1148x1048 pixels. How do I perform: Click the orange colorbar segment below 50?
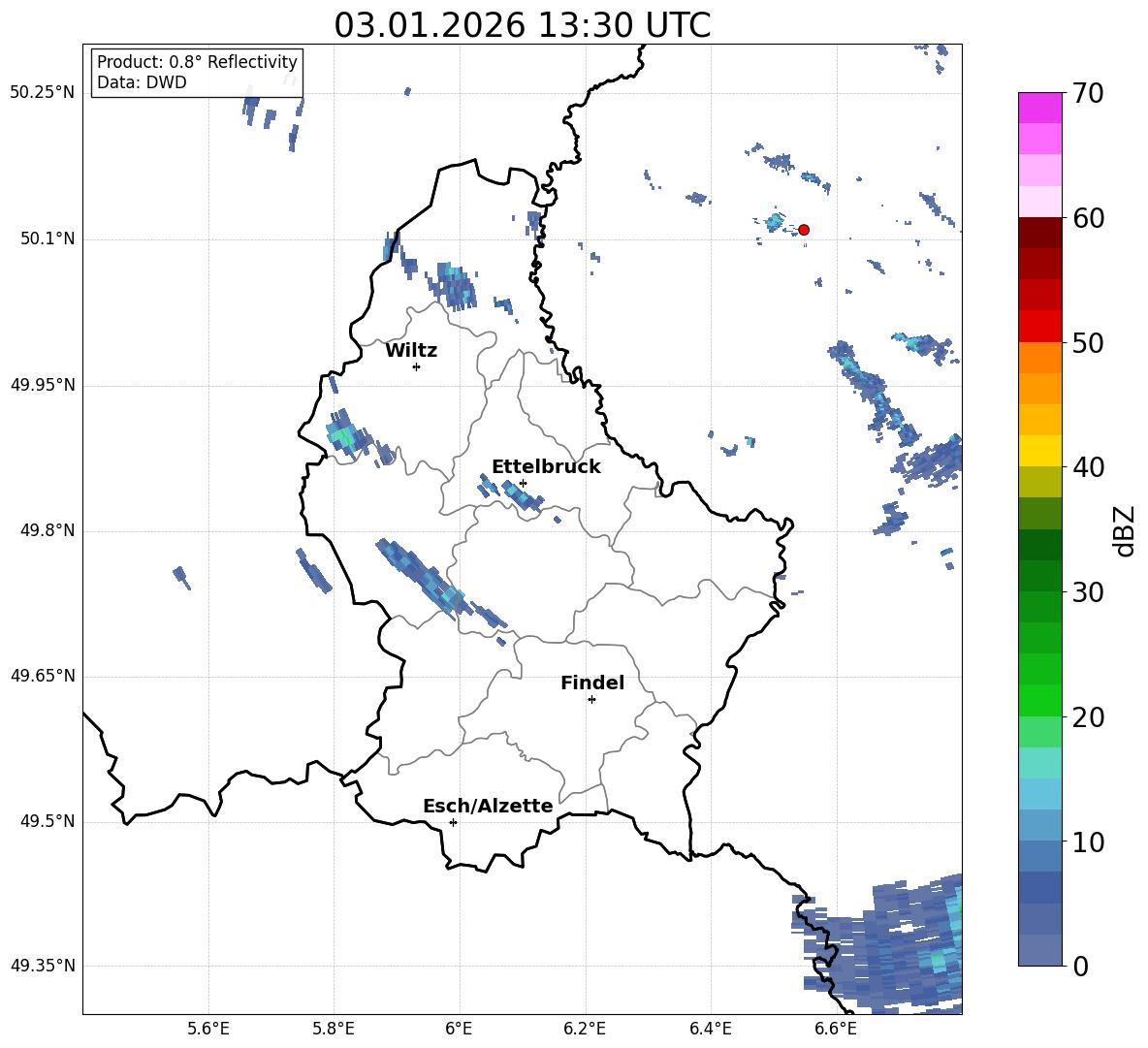tap(1040, 357)
